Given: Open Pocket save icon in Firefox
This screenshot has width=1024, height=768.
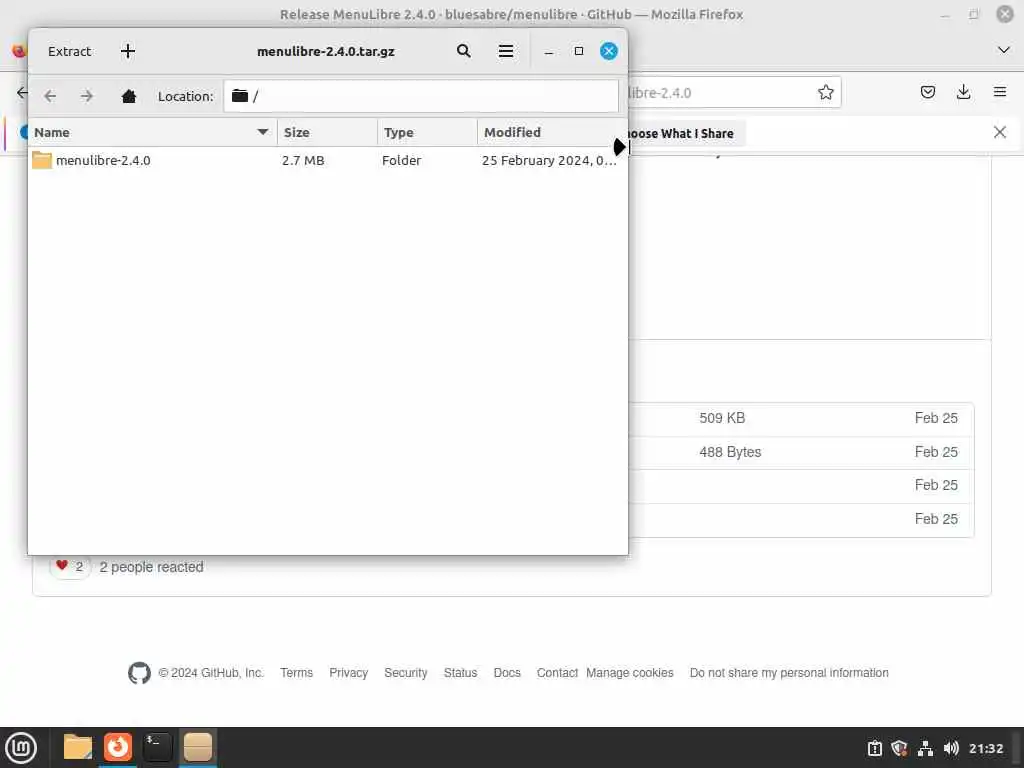Looking at the screenshot, I should click(x=927, y=92).
